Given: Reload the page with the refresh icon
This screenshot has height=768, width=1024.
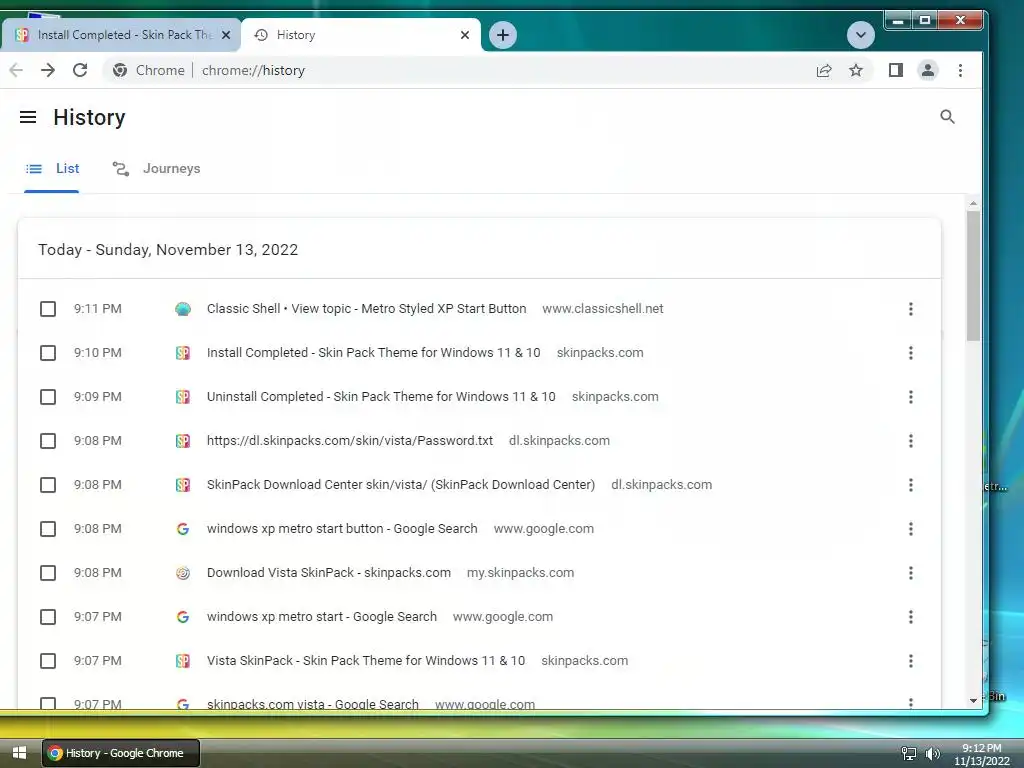Looking at the screenshot, I should [80, 71].
